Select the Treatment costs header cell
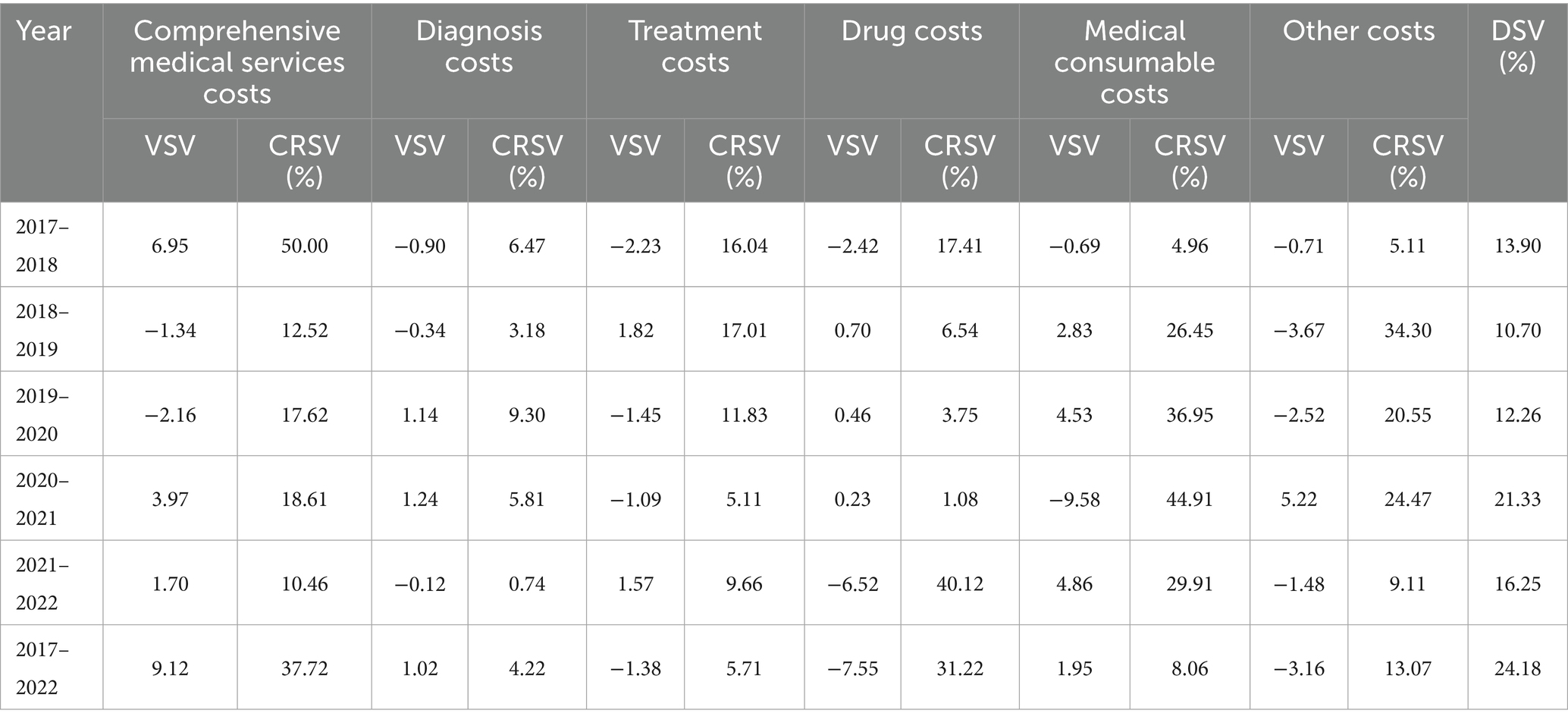 pos(695,46)
